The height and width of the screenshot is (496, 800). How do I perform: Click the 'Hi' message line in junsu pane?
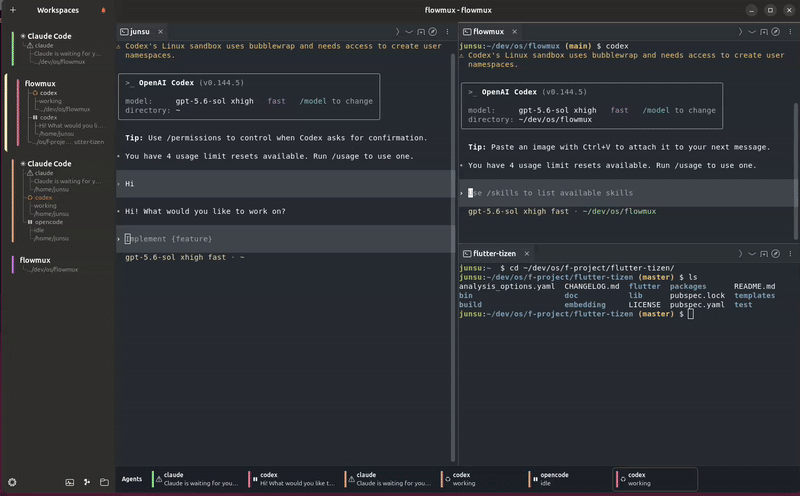[x=285, y=184]
